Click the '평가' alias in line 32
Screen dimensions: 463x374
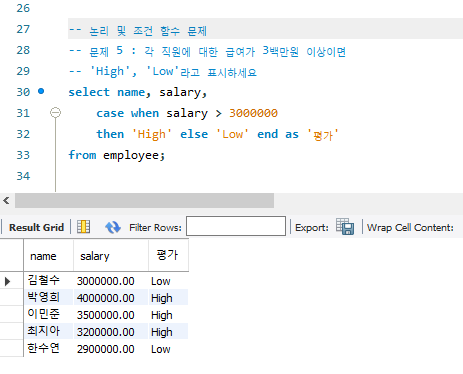coord(322,135)
